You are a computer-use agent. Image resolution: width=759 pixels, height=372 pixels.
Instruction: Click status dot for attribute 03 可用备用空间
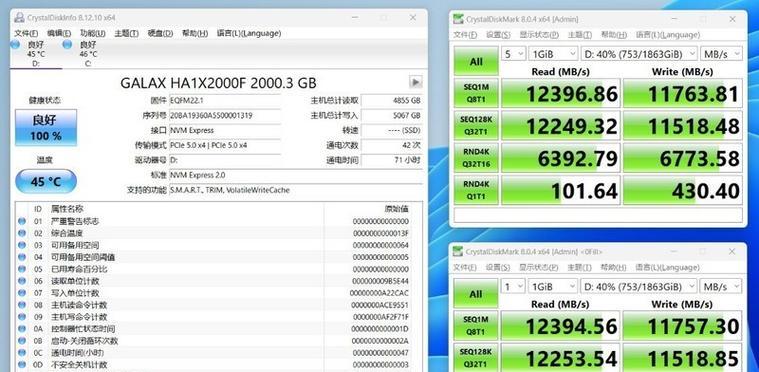tap(22, 245)
